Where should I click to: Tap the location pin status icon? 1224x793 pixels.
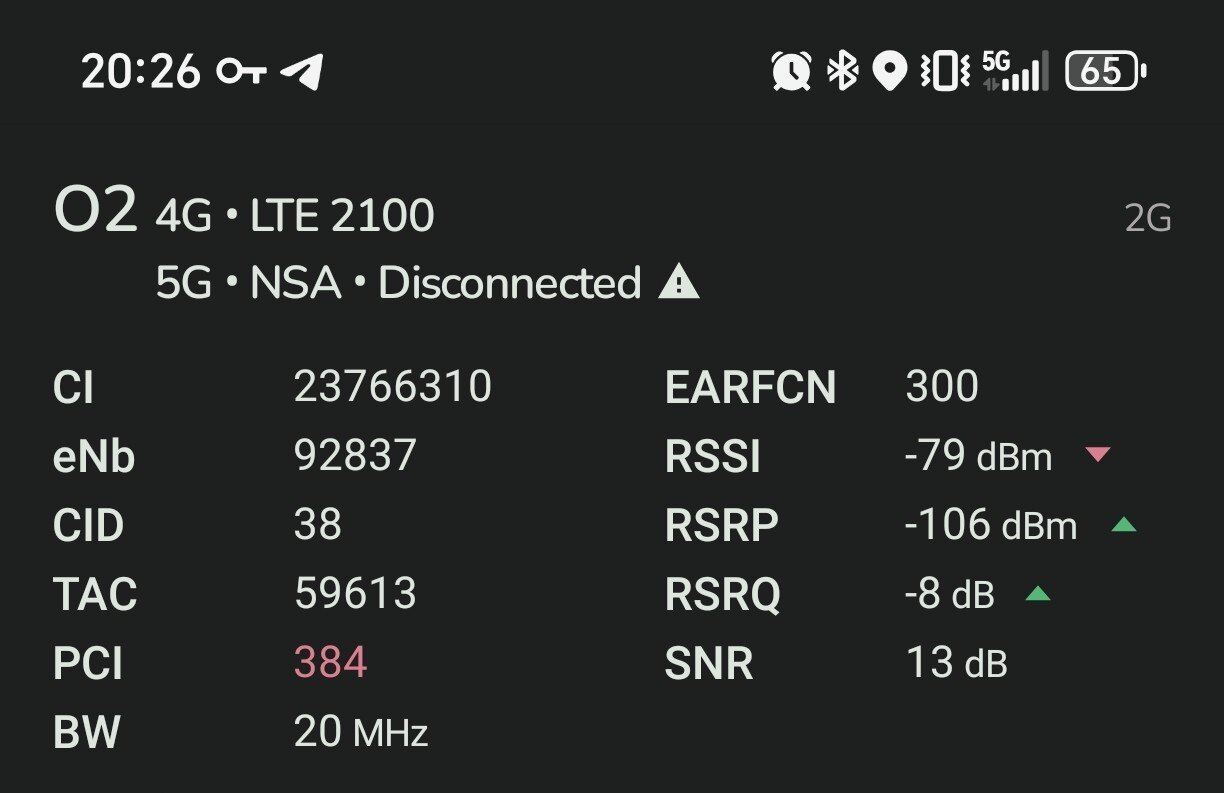tap(889, 71)
